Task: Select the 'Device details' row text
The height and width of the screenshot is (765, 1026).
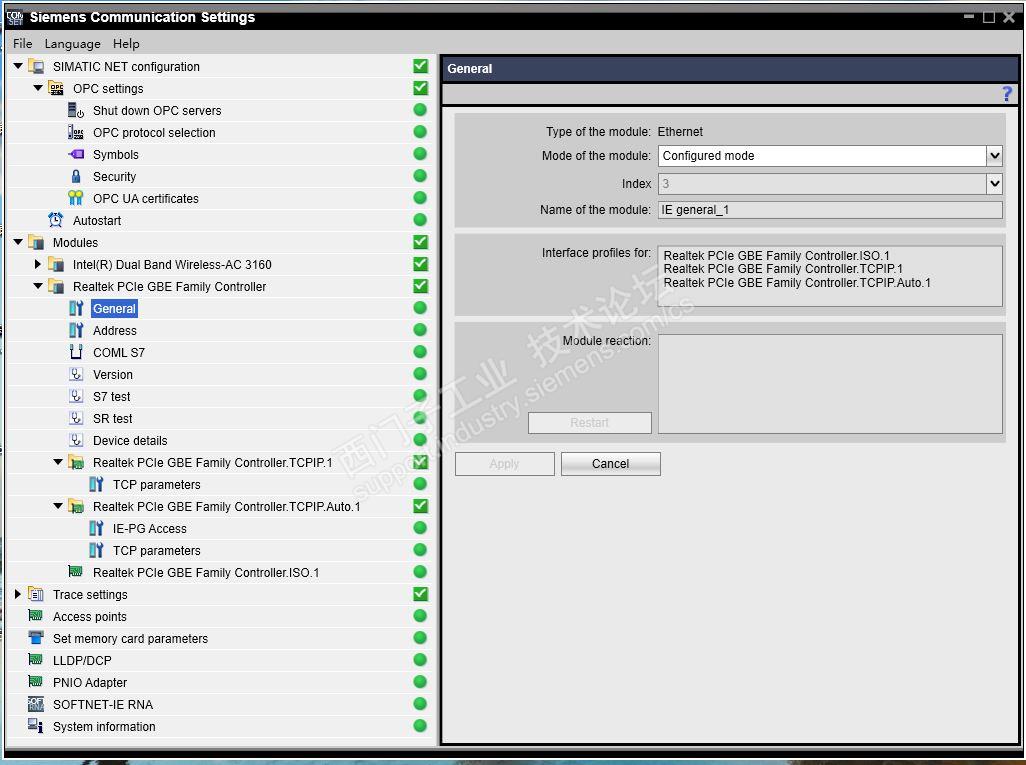Action: [x=130, y=441]
